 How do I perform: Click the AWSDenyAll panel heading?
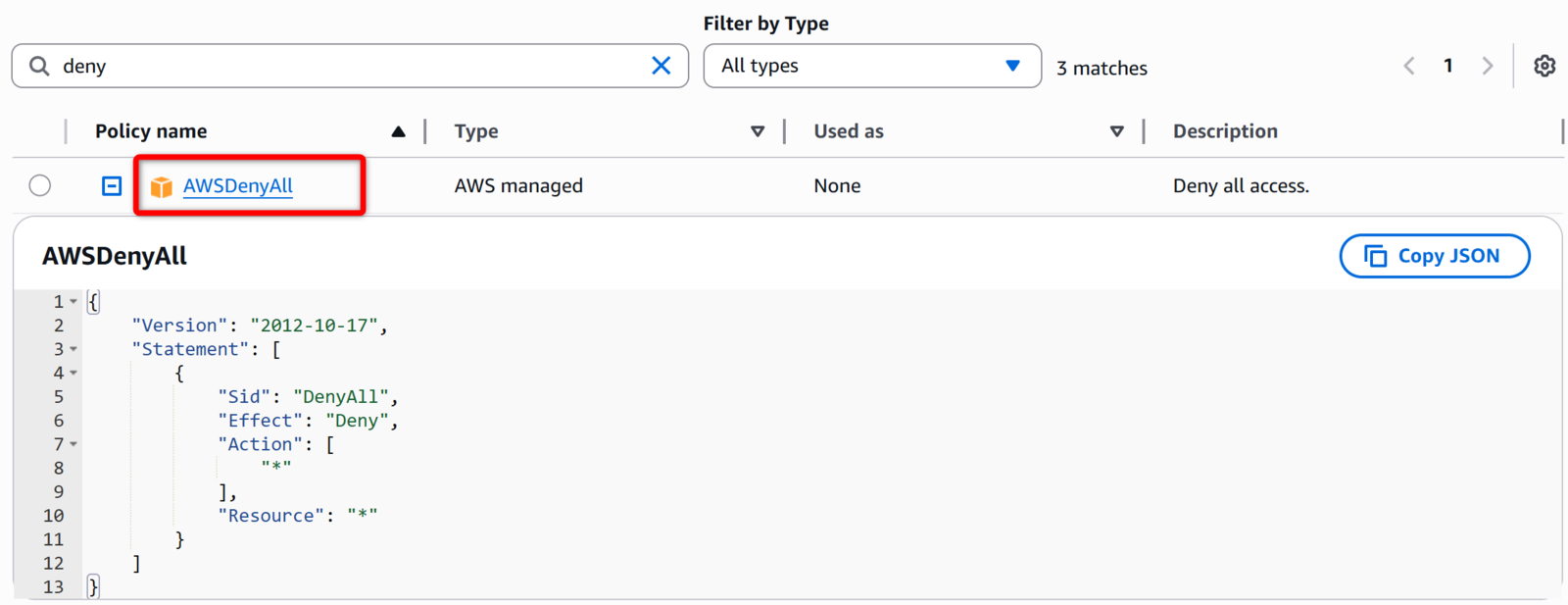tap(115, 256)
